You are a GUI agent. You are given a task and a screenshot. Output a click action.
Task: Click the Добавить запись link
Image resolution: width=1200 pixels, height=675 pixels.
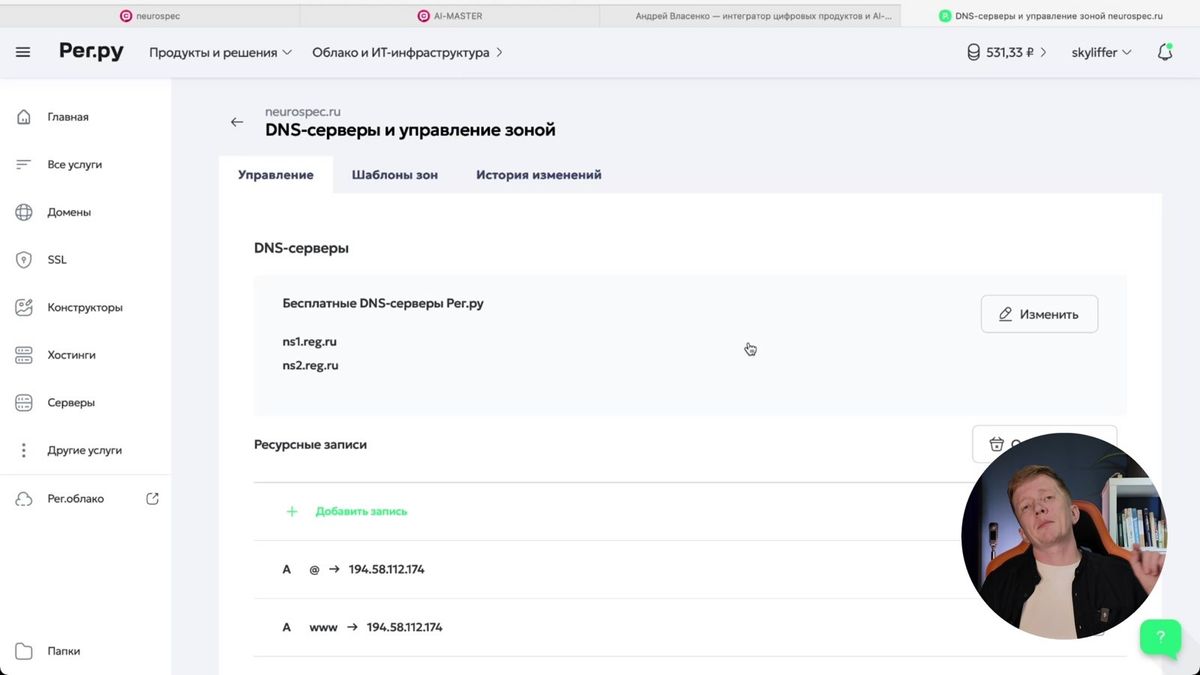click(361, 511)
